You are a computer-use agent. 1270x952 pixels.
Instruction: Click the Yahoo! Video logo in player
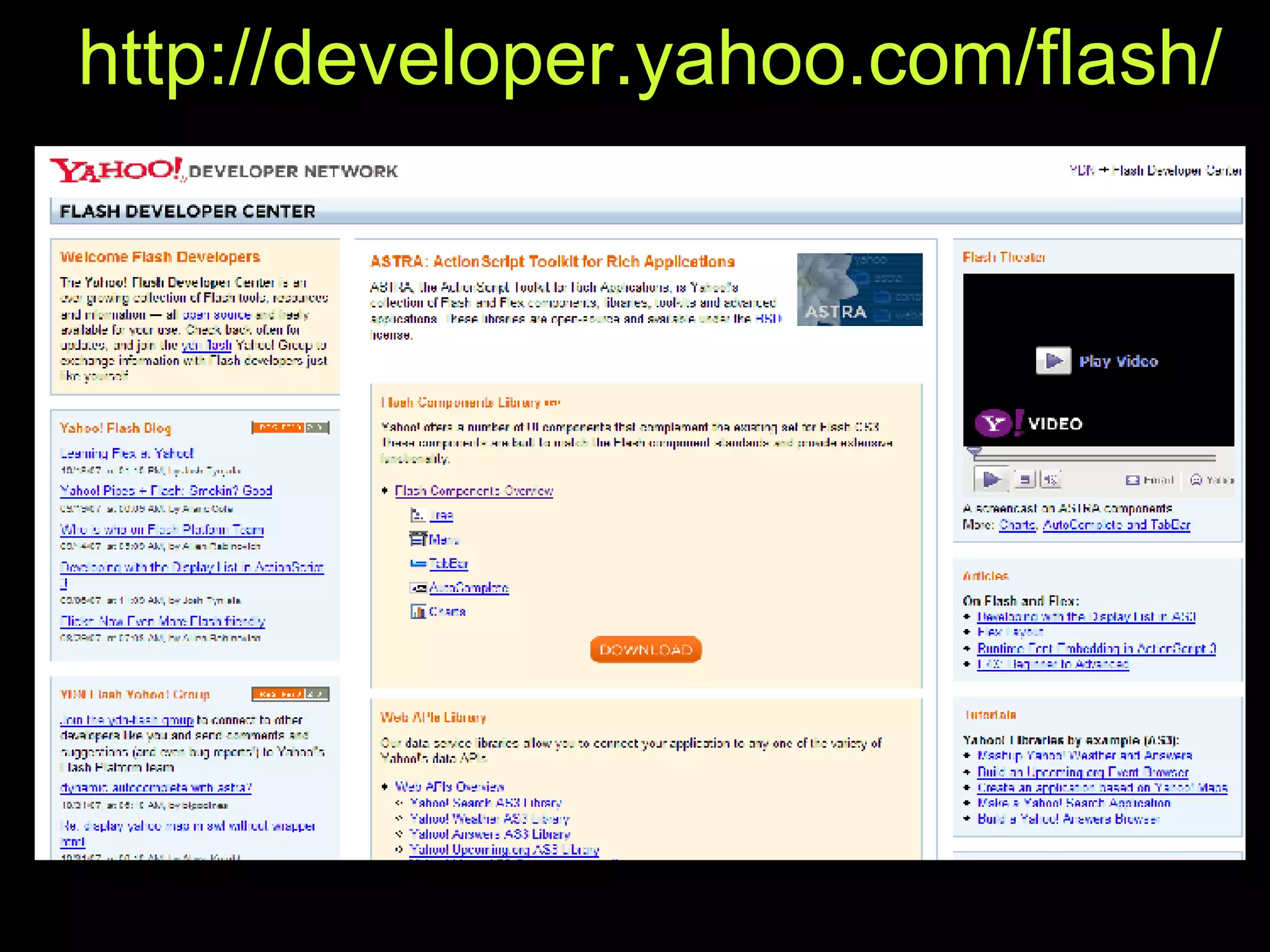(x=1029, y=423)
